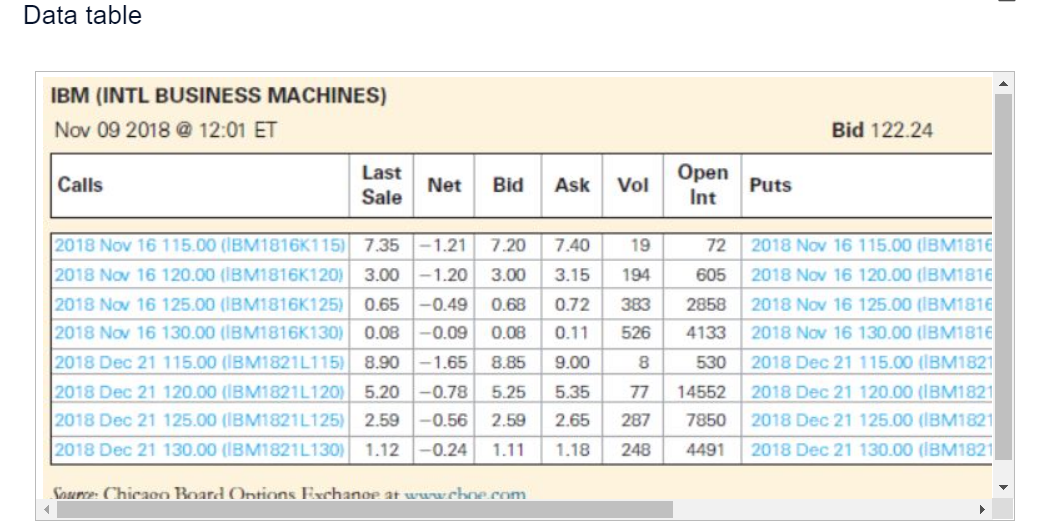Open the Nov 16 115.00 put link
The height and width of the screenshot is (528, 1038).
click(871, 245)
